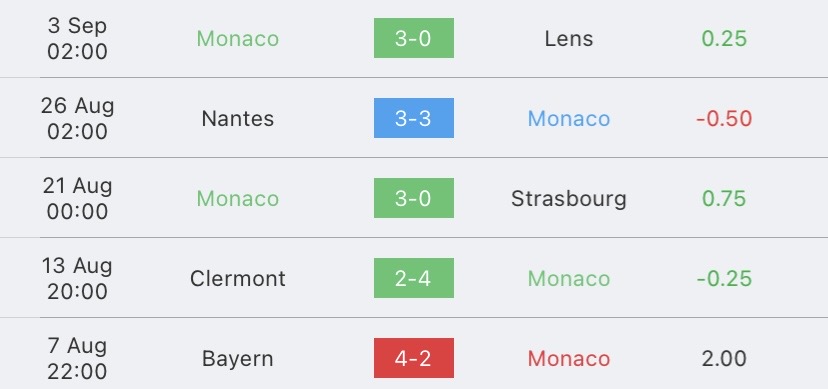Click the Clermont 2-4 Monaco score badge

[413, 278]
